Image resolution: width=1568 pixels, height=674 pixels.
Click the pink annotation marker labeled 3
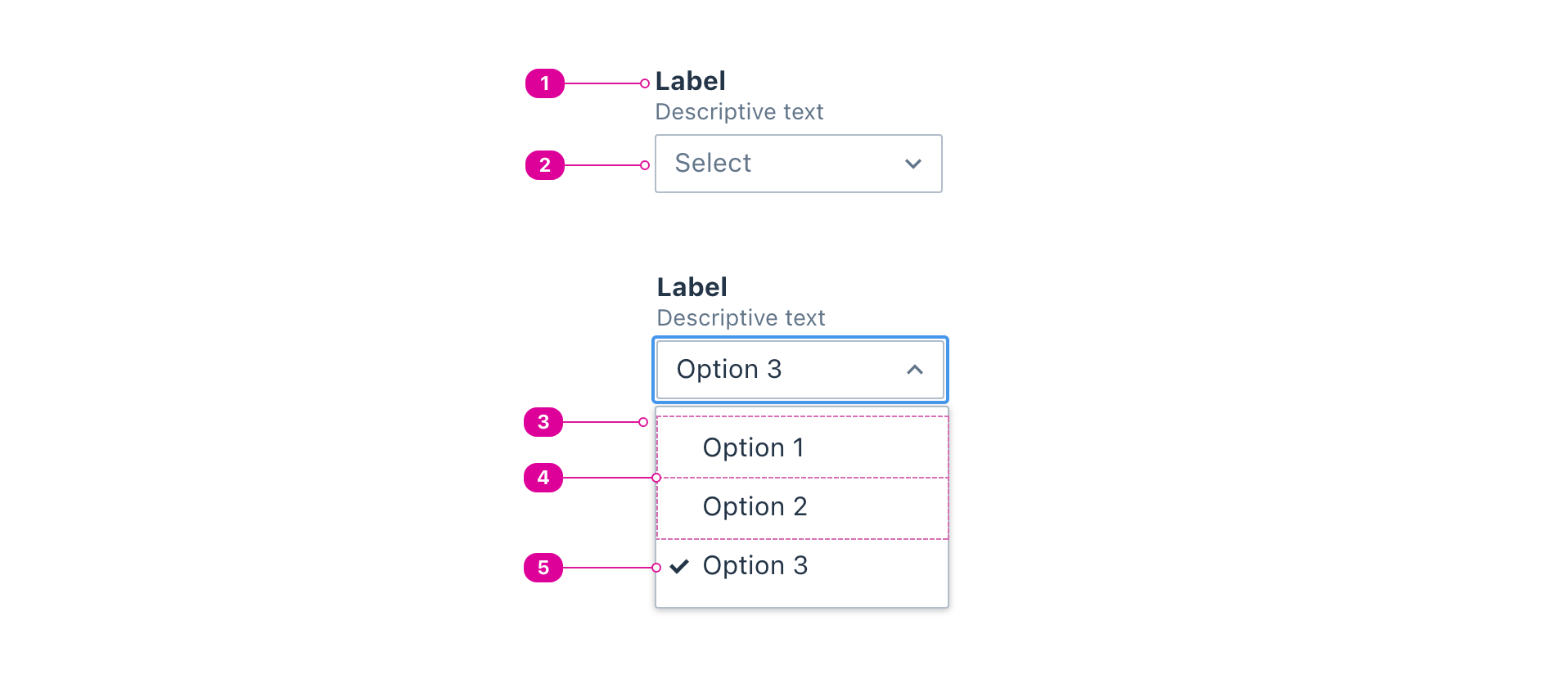point(543,422)
